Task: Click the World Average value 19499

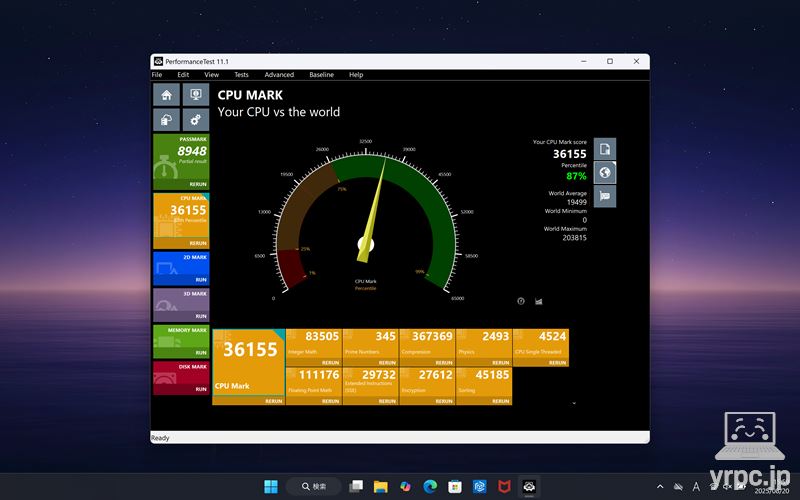Action: [577, 202]
